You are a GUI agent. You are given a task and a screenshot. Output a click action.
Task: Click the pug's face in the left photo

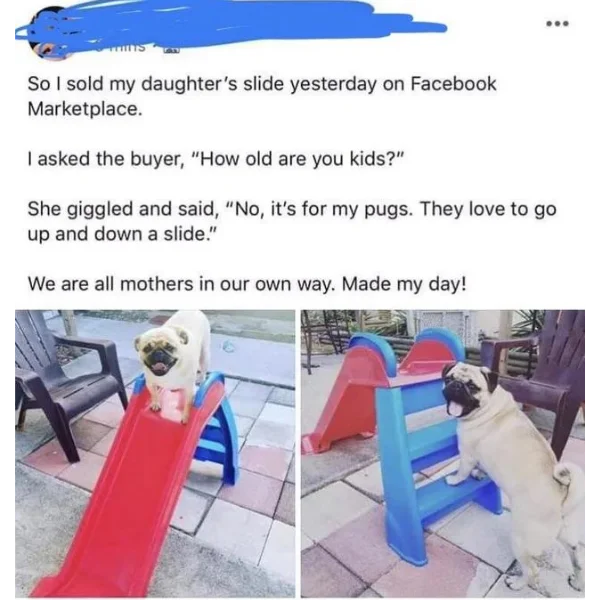click(x=163, y=352)
